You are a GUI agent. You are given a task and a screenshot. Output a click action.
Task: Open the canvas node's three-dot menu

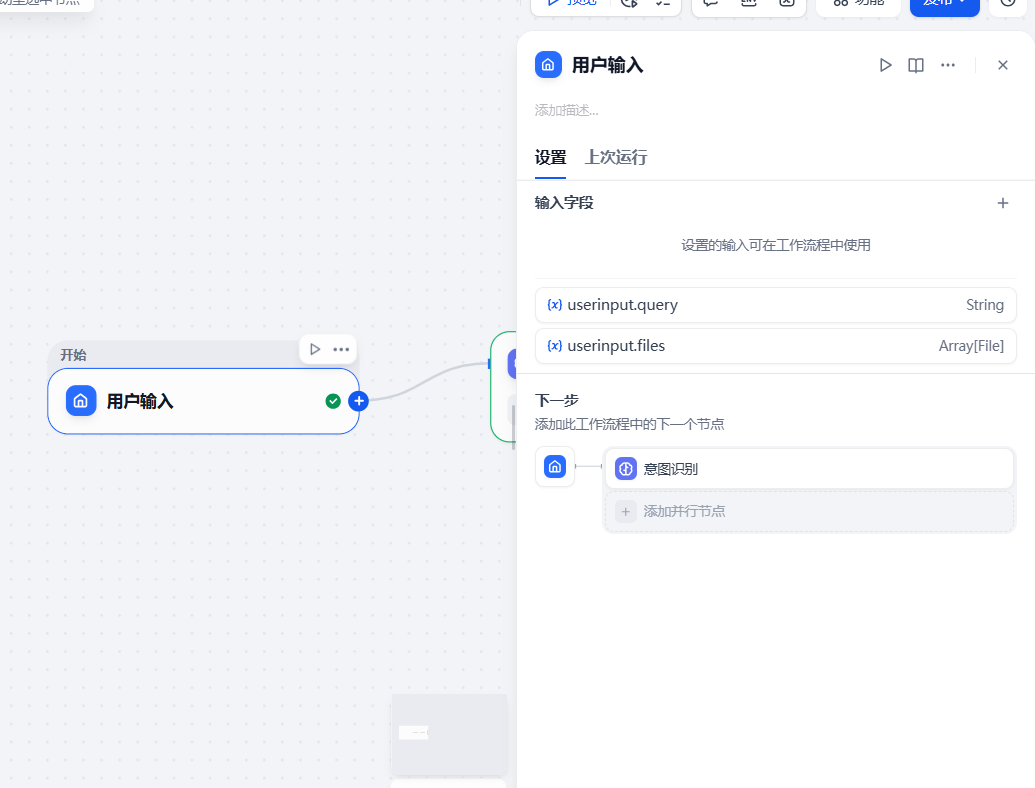(x=341, y=349)
